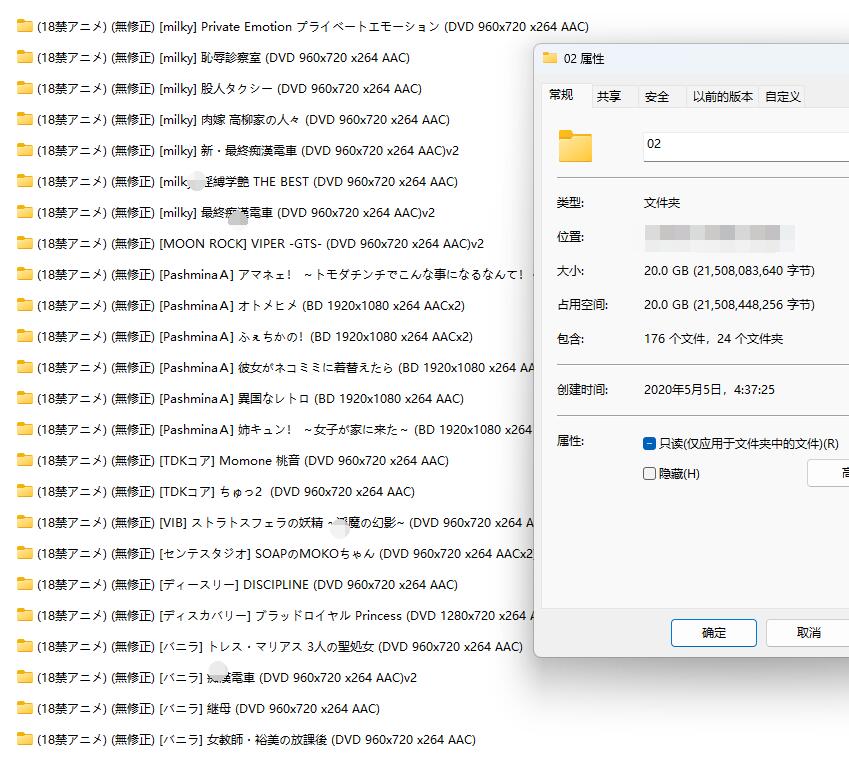
Task: Click the SOAPのMOKOちゃん folder icon
Action: [25, 554]
